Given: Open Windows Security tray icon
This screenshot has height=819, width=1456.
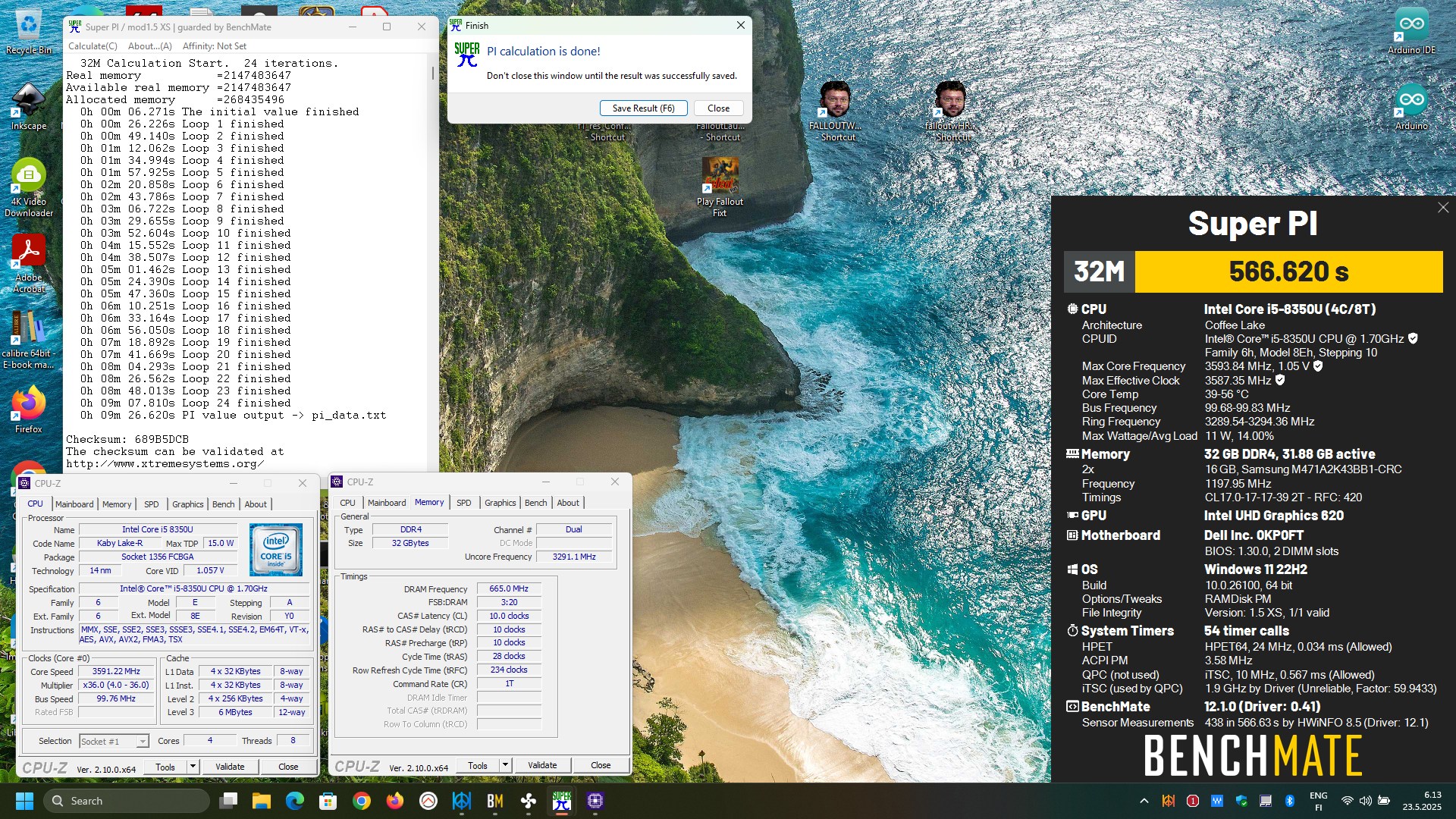Looking at the screenshot, I should (1241, 801).
